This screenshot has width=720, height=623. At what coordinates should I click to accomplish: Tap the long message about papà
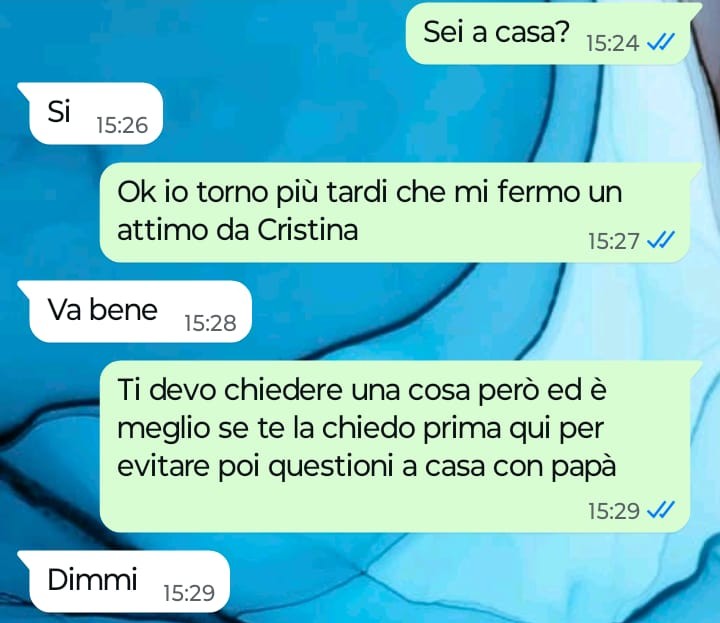395,447
